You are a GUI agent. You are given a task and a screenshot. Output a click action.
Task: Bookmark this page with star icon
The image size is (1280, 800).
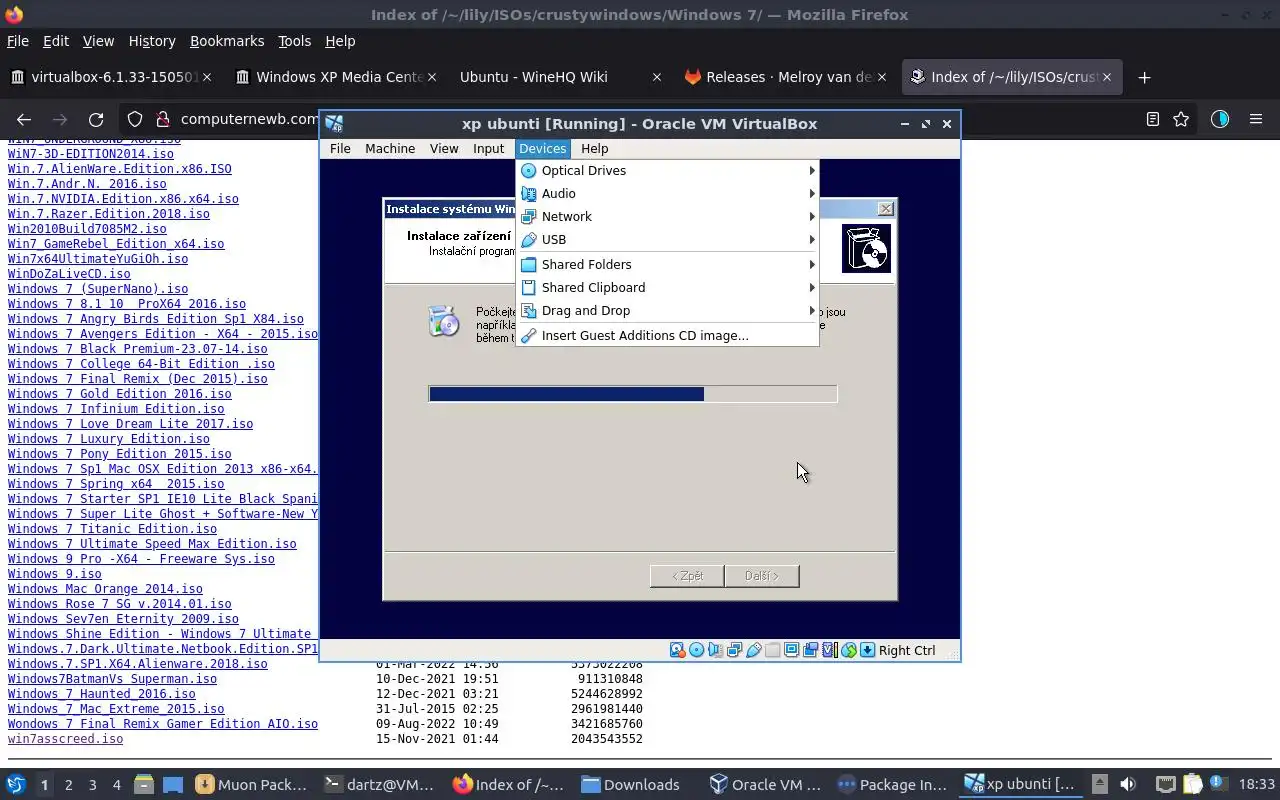click(1181, 119)
